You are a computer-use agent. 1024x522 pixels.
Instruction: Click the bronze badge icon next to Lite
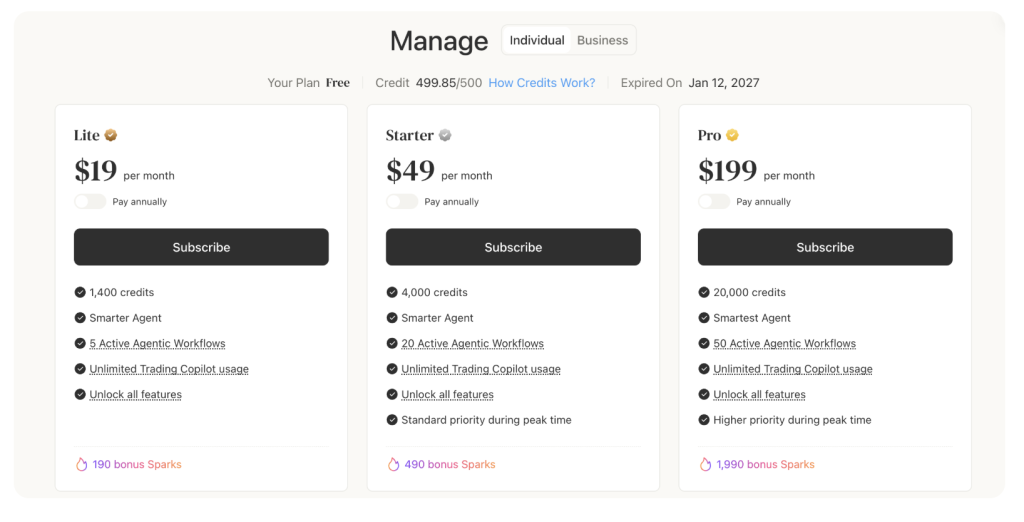(111, 136)
